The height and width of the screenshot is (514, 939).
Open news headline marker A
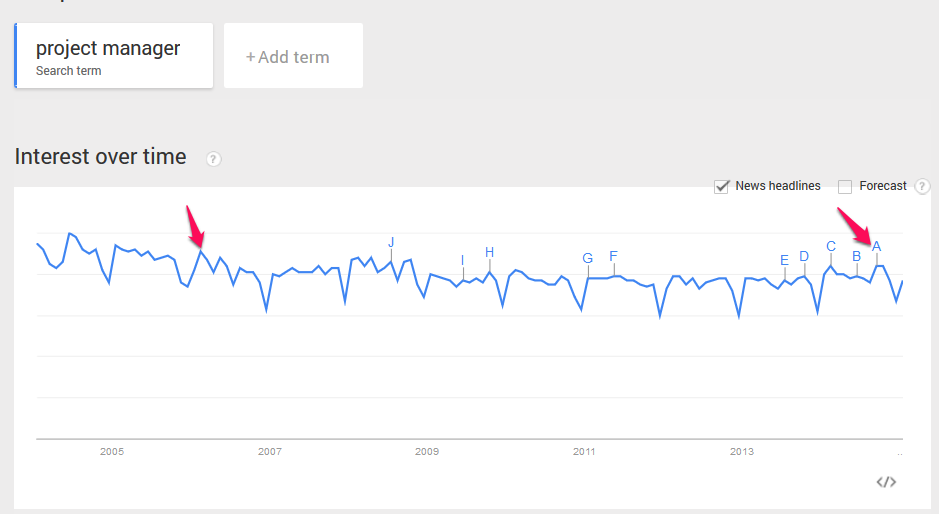pyautogui.click(x=877, y=246)
